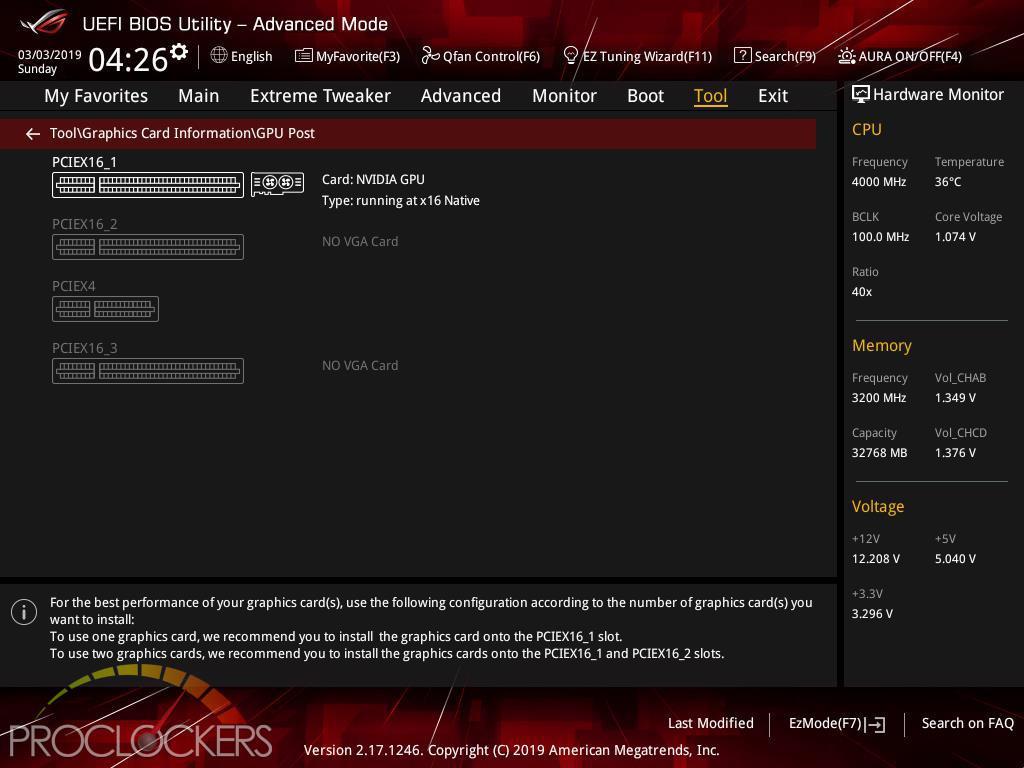Screen dimensions: 1024x768
Task: Click the 'Card: NVIDIA GPU' text
Action: [x=373, y=180]
